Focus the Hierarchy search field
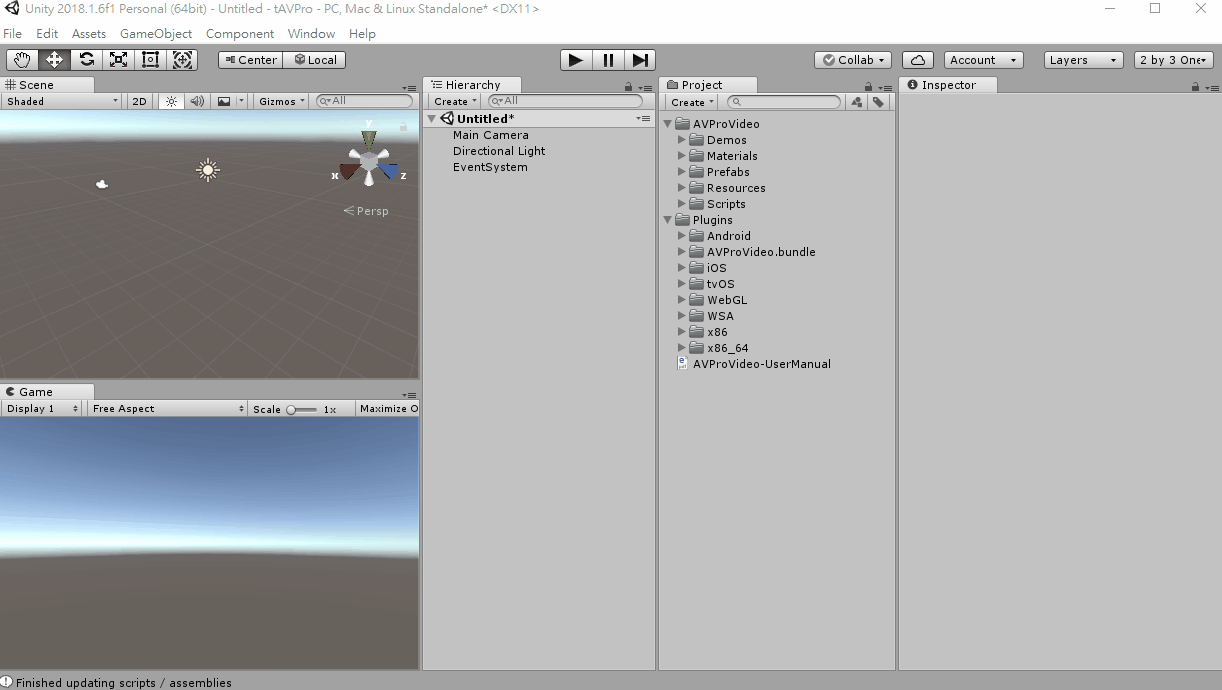The image size is (1222, 690). pos(564,101)
